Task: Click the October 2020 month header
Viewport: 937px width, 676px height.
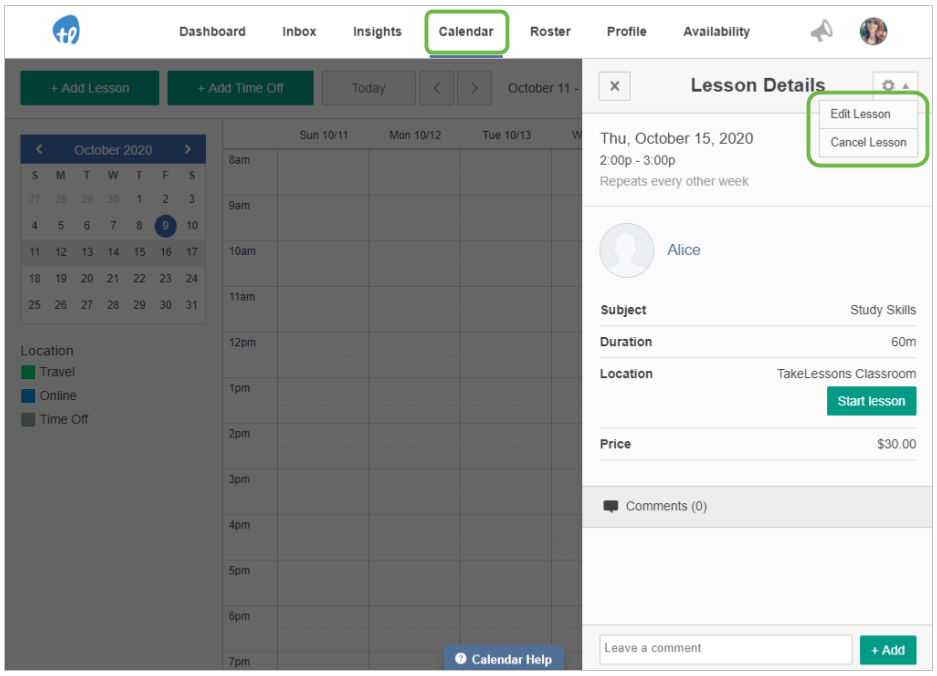Action: 113,150
